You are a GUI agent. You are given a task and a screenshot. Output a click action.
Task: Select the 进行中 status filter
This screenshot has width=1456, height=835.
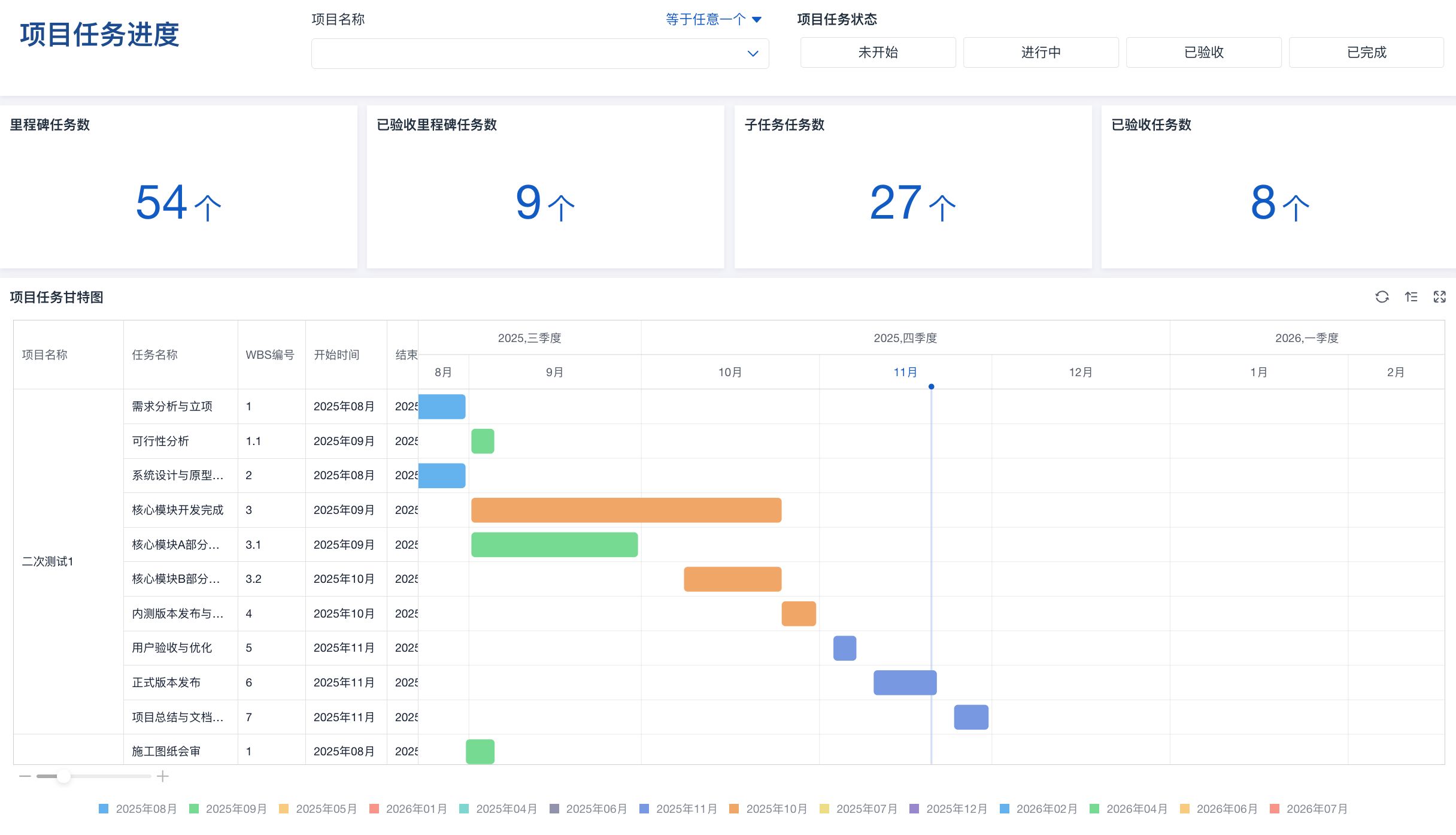click(x=1041, y=52)
